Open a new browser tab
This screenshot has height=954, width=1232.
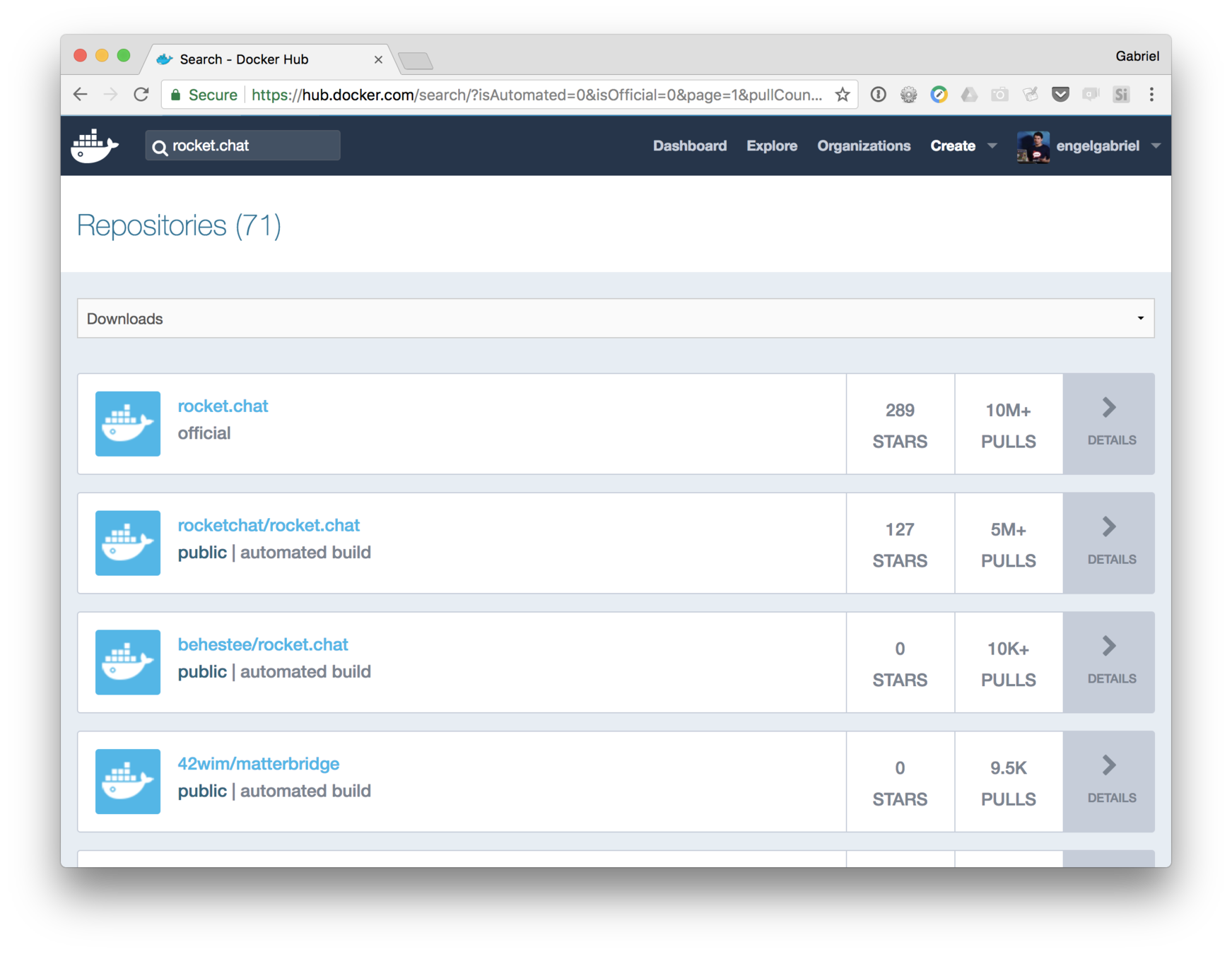416,61
